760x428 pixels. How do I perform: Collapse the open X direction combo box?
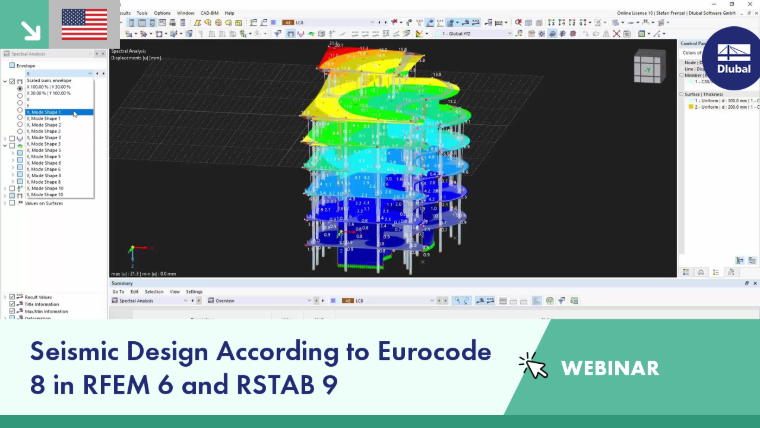tap(90, 73)
